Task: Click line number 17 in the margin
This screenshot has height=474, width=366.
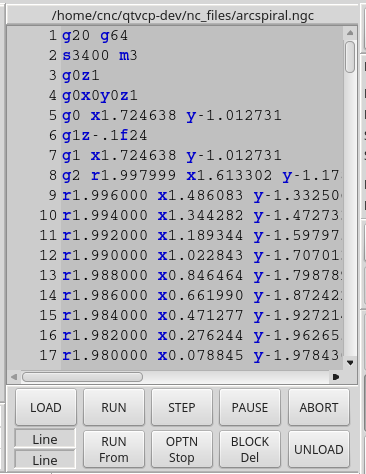Action: 48,355
